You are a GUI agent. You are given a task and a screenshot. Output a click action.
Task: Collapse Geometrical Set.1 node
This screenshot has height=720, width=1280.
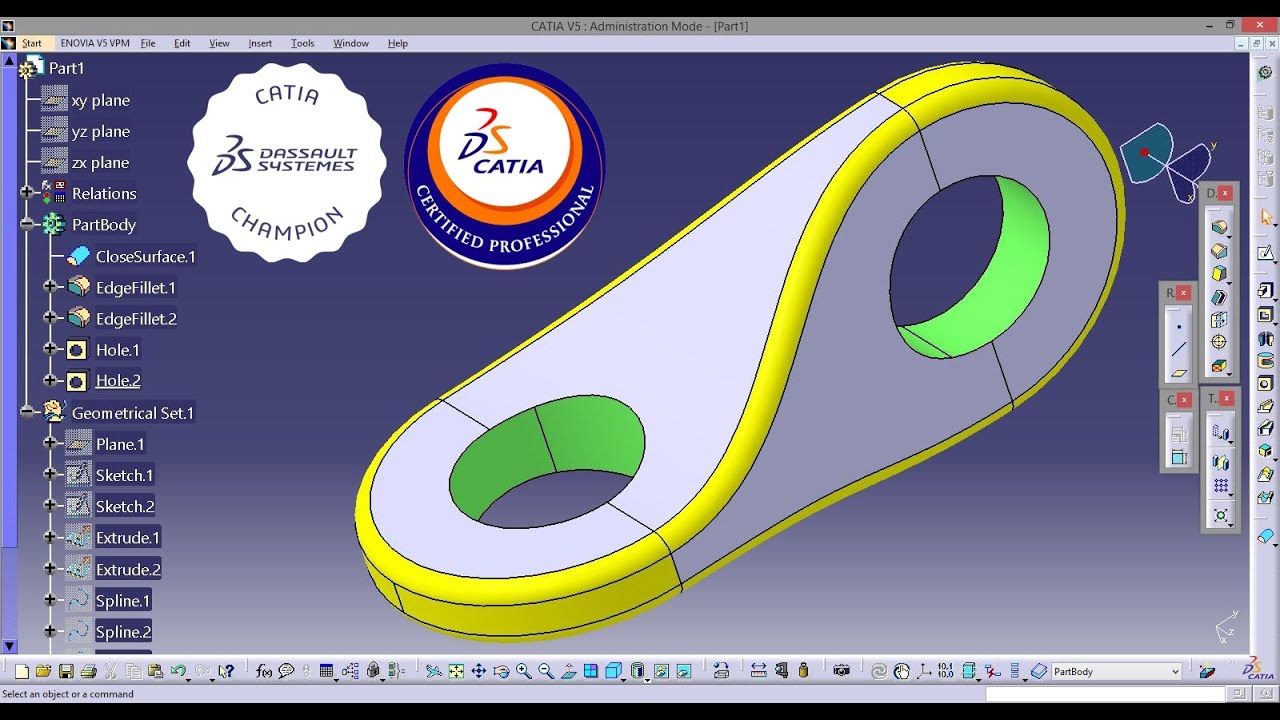(27, 412)
